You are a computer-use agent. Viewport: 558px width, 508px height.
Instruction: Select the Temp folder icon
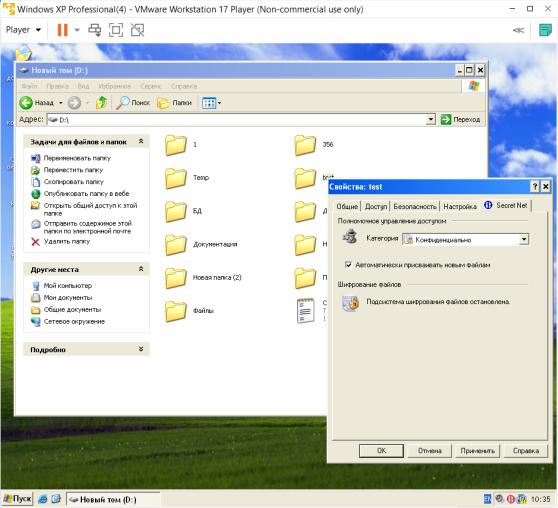[176, 178]
